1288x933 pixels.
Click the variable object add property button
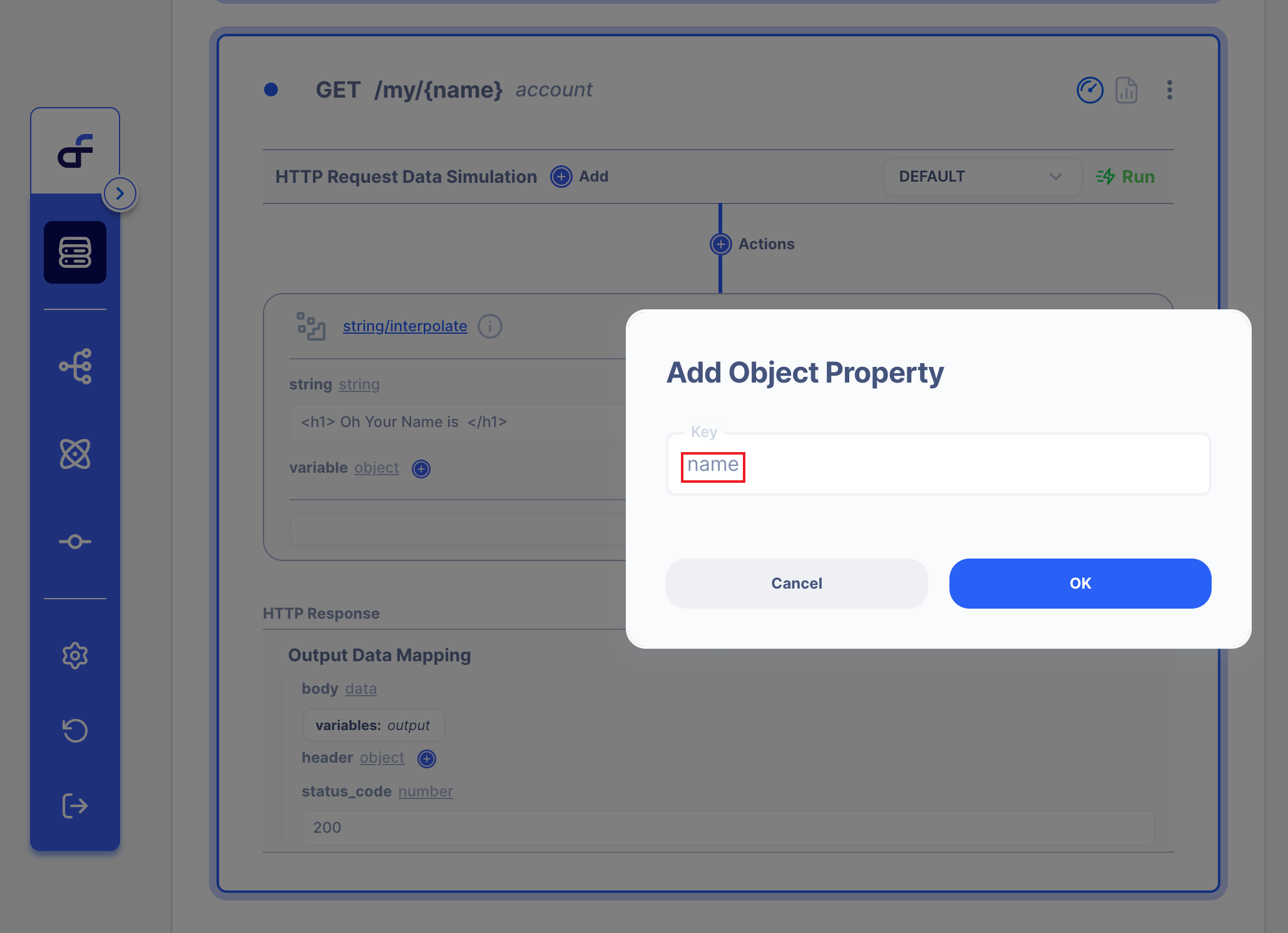(421, 468)
